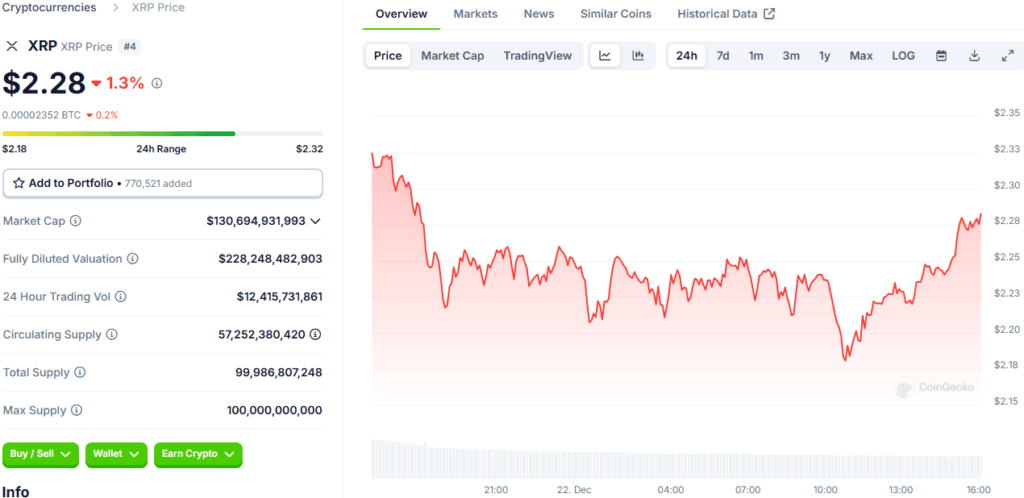Click the 770,521 added text
This screenshot has height=498, width=1024.
pyautogui.click(x=157, y=184)
